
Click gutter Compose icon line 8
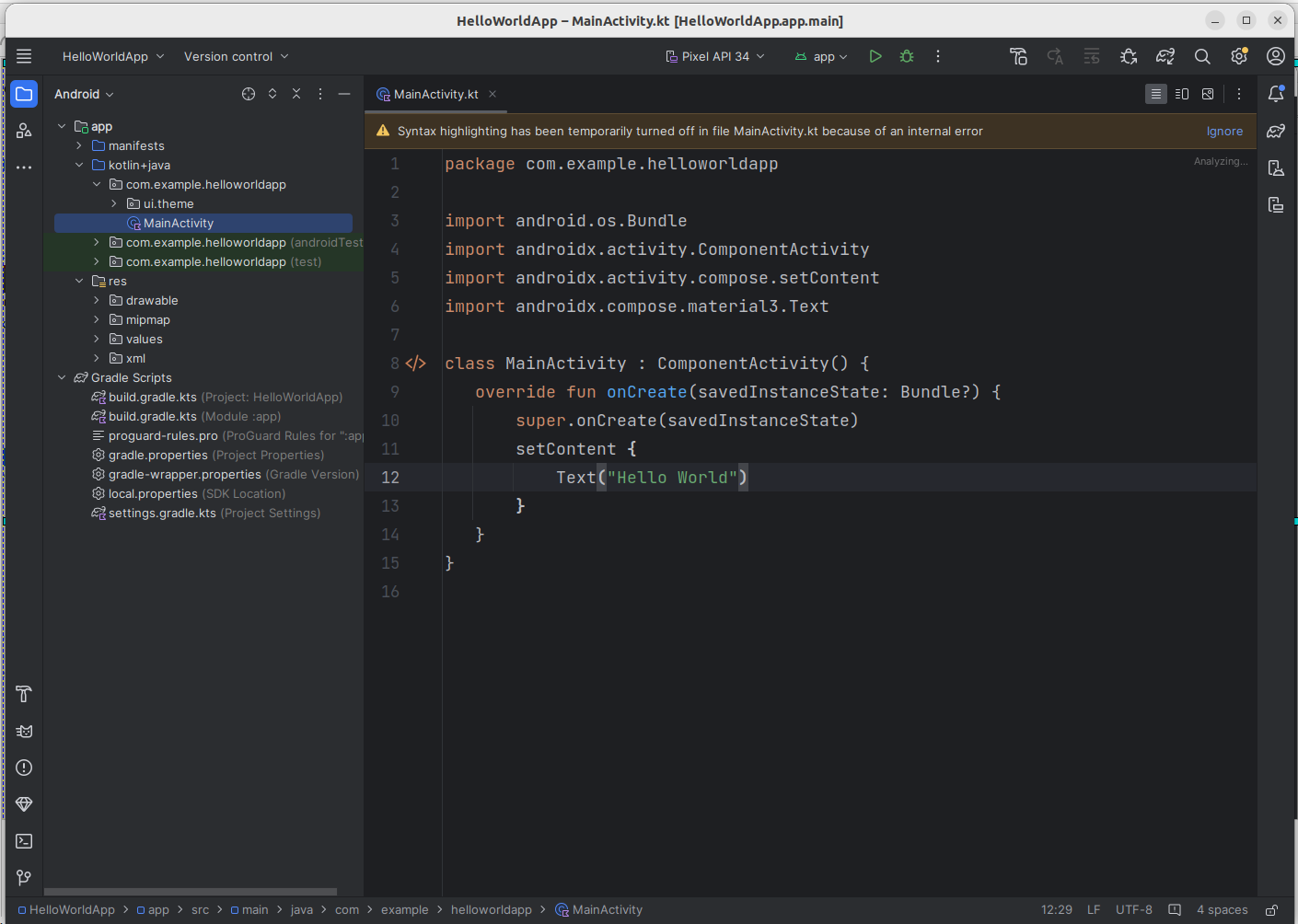[x=416, y=364]
